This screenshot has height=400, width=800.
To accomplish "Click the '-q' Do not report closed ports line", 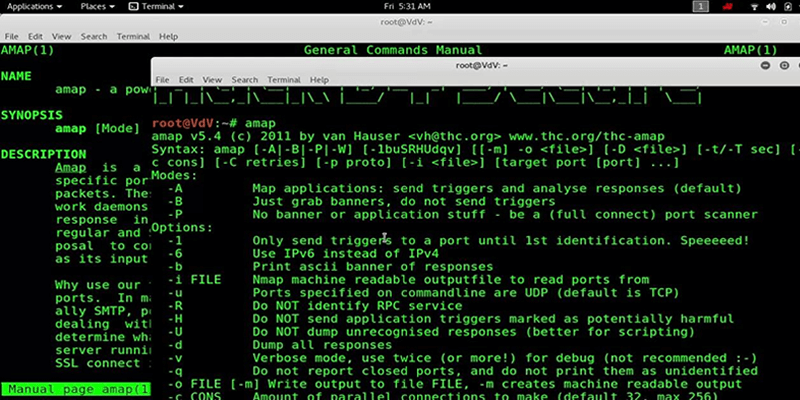I will (x=463, y=371).
